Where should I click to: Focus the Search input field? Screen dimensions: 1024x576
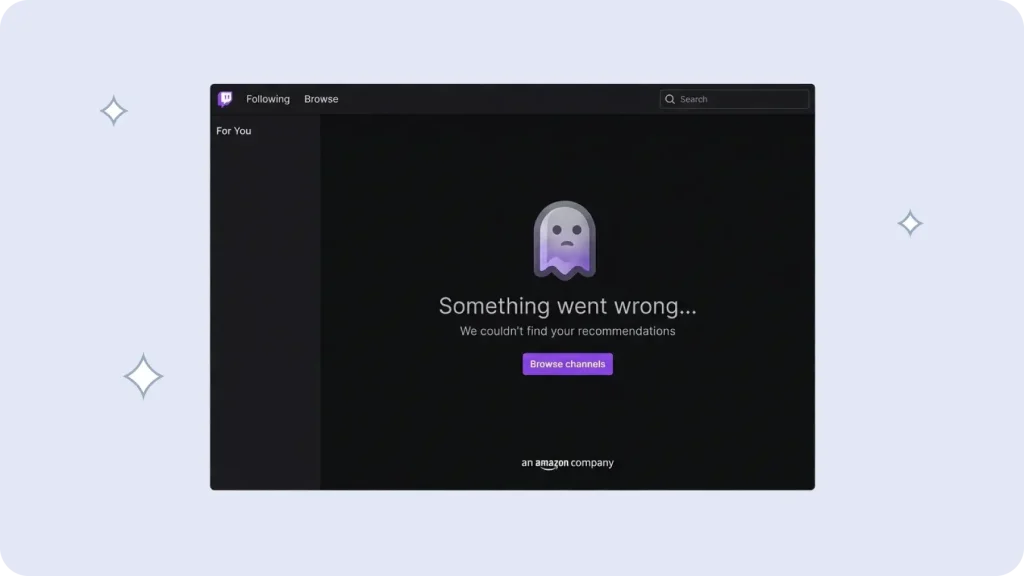point(740,99)
